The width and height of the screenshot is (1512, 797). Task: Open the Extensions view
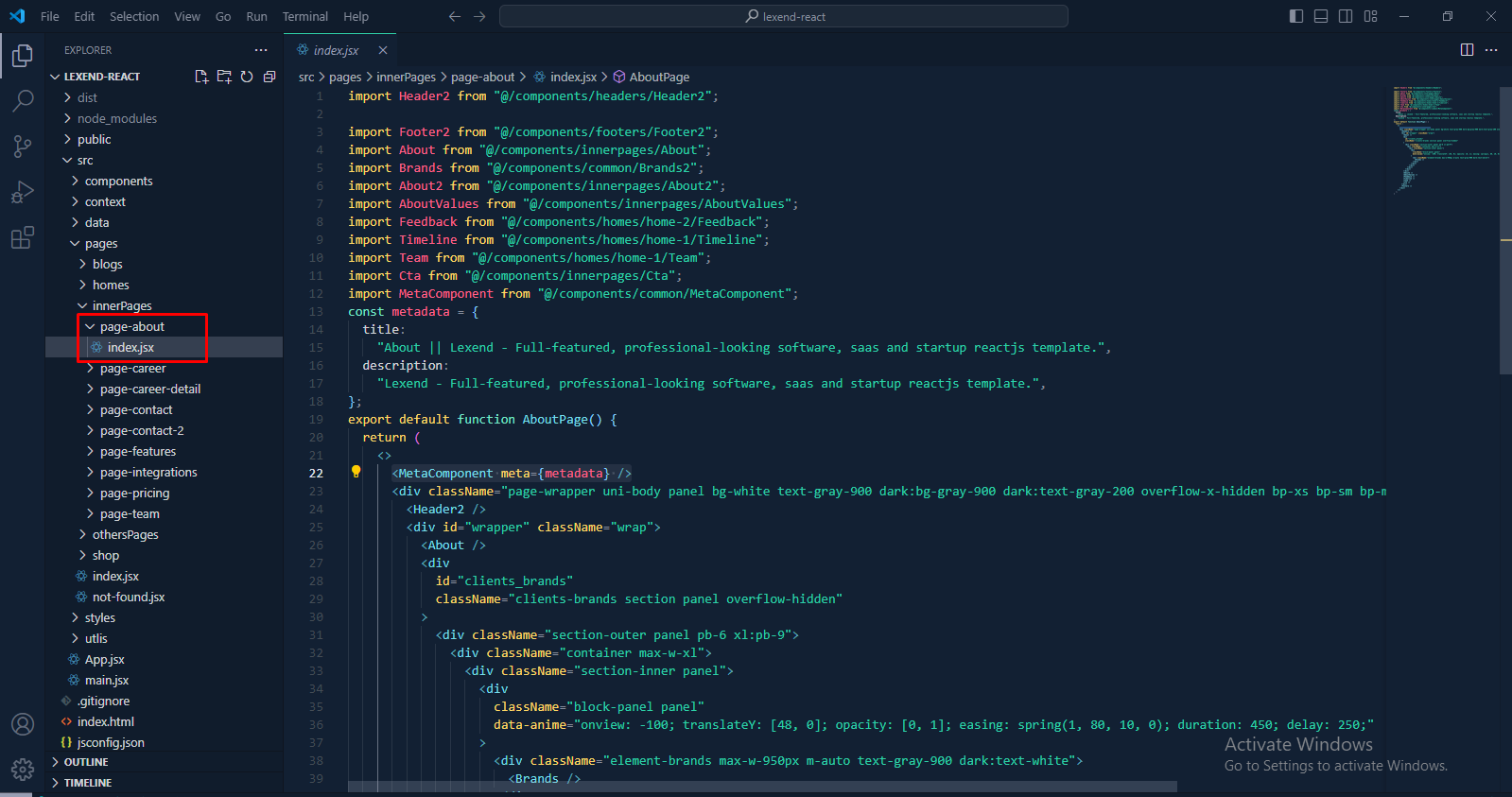point(23,237)
